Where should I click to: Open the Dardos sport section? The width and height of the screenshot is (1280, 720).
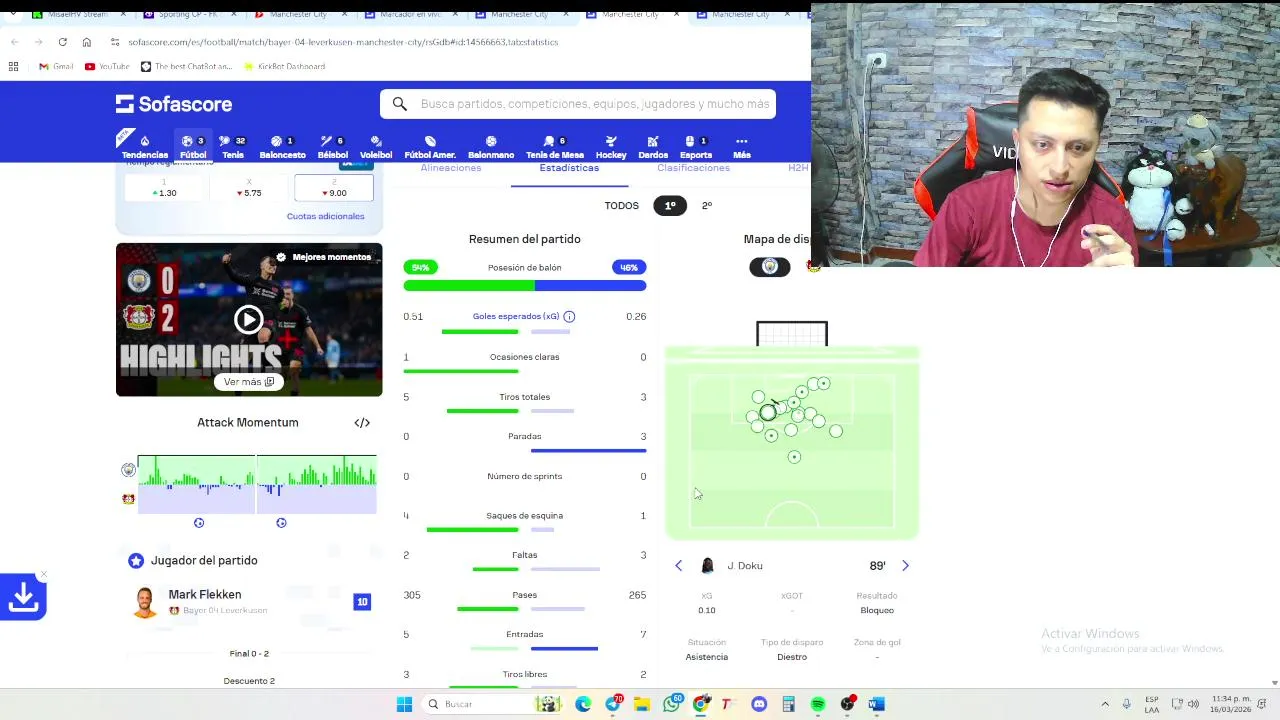click(x=653, y=147)
